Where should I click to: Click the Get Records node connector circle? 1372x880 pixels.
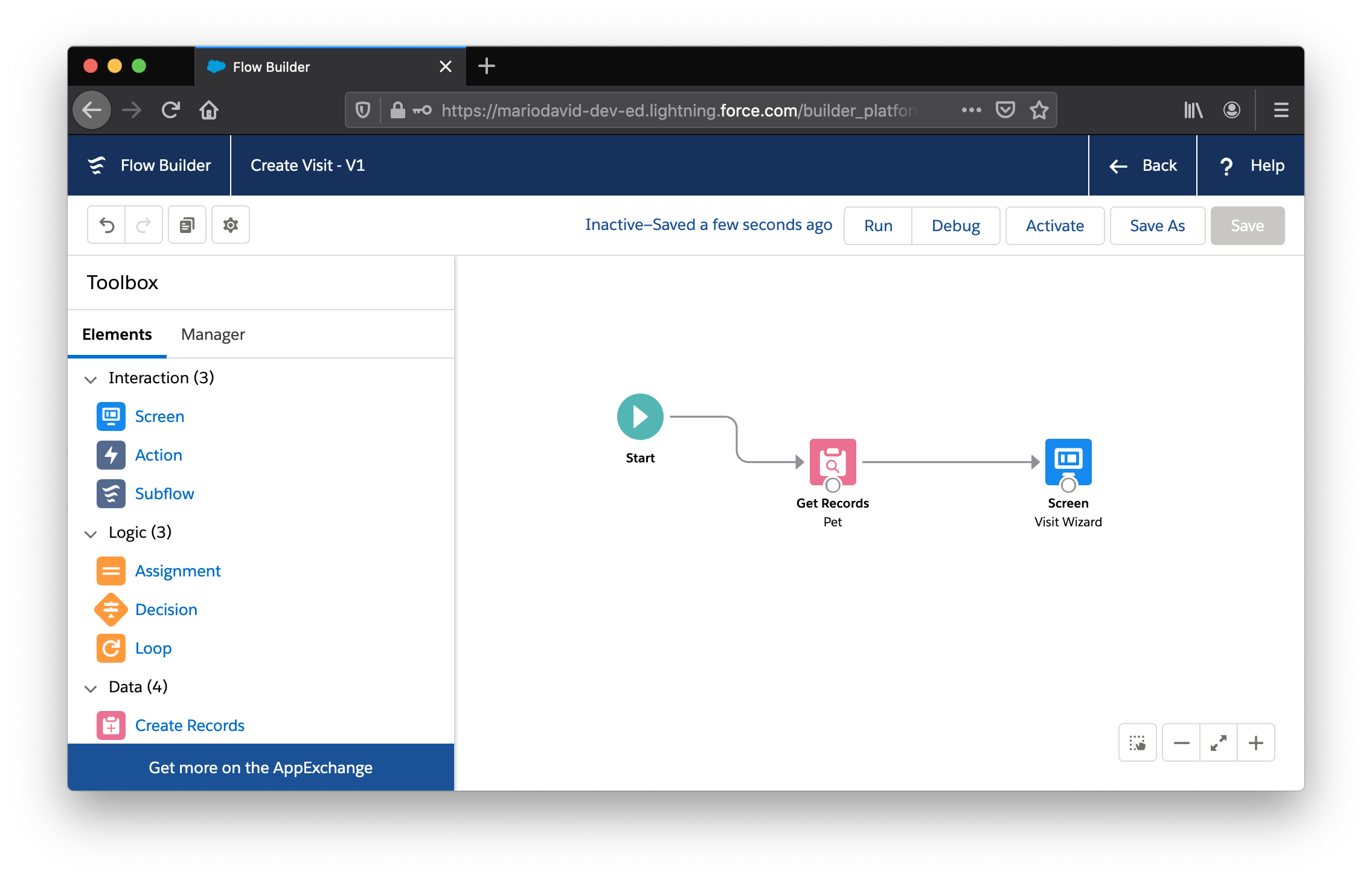tap(833, 485)
